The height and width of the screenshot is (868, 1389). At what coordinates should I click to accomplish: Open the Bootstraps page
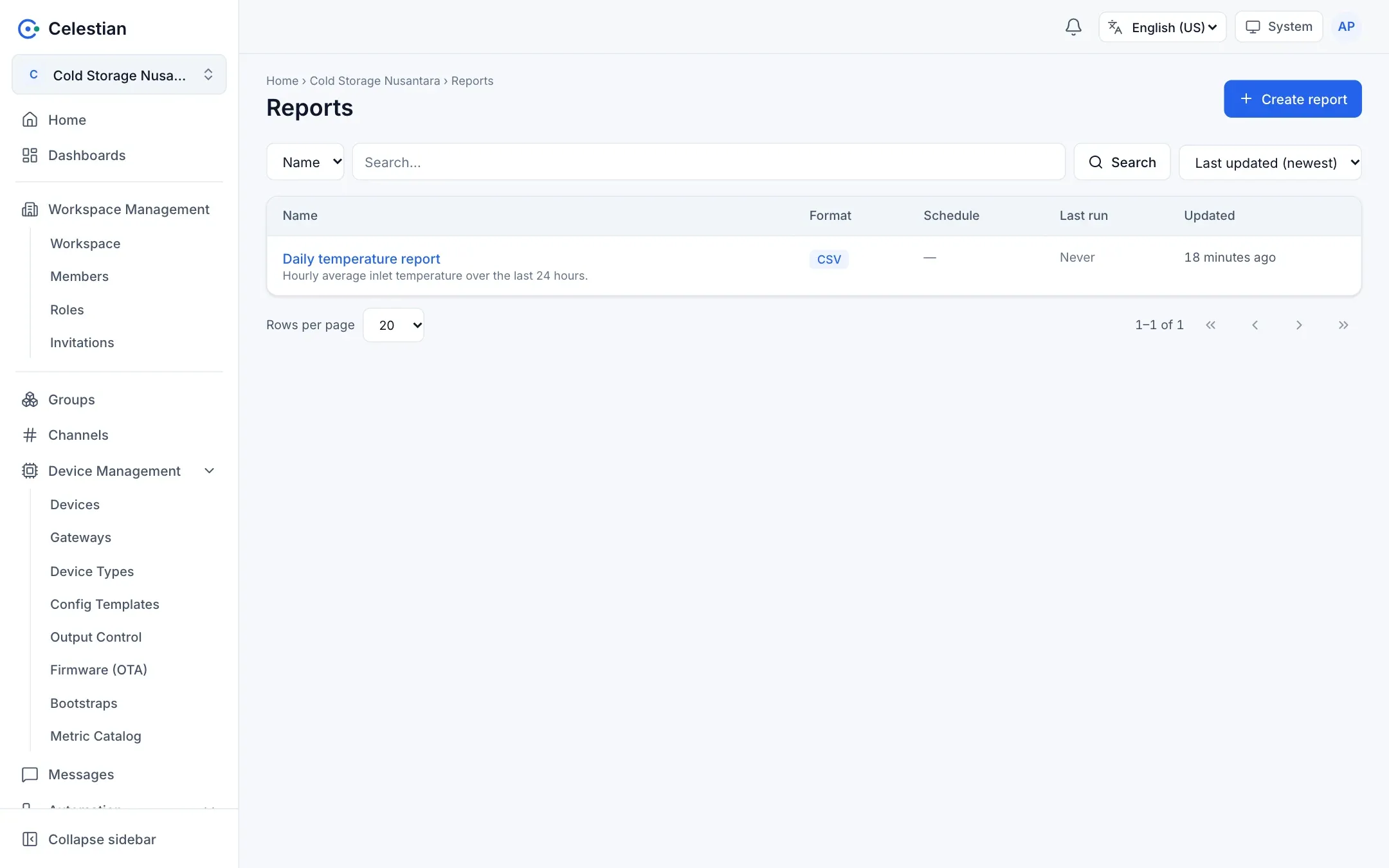(x=84, y=703)
